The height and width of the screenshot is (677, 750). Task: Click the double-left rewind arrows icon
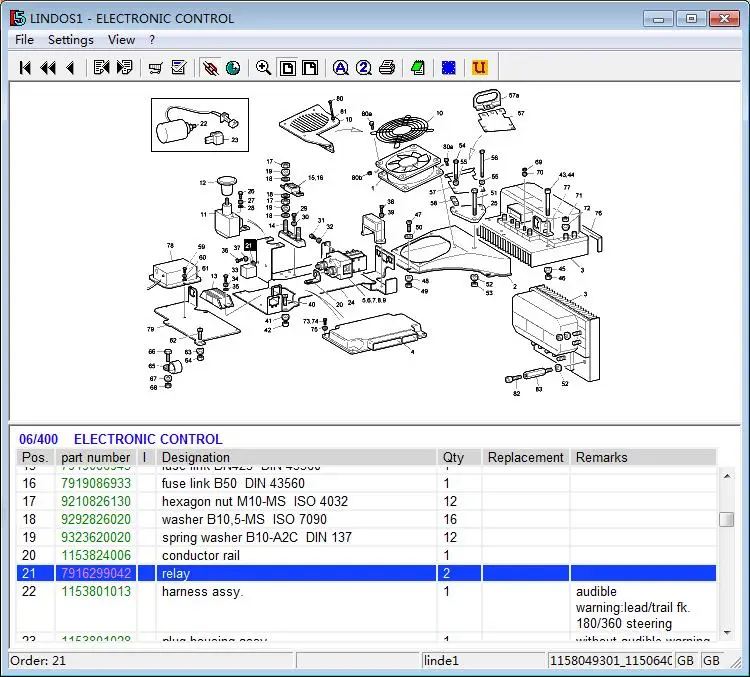coord(48,68)
